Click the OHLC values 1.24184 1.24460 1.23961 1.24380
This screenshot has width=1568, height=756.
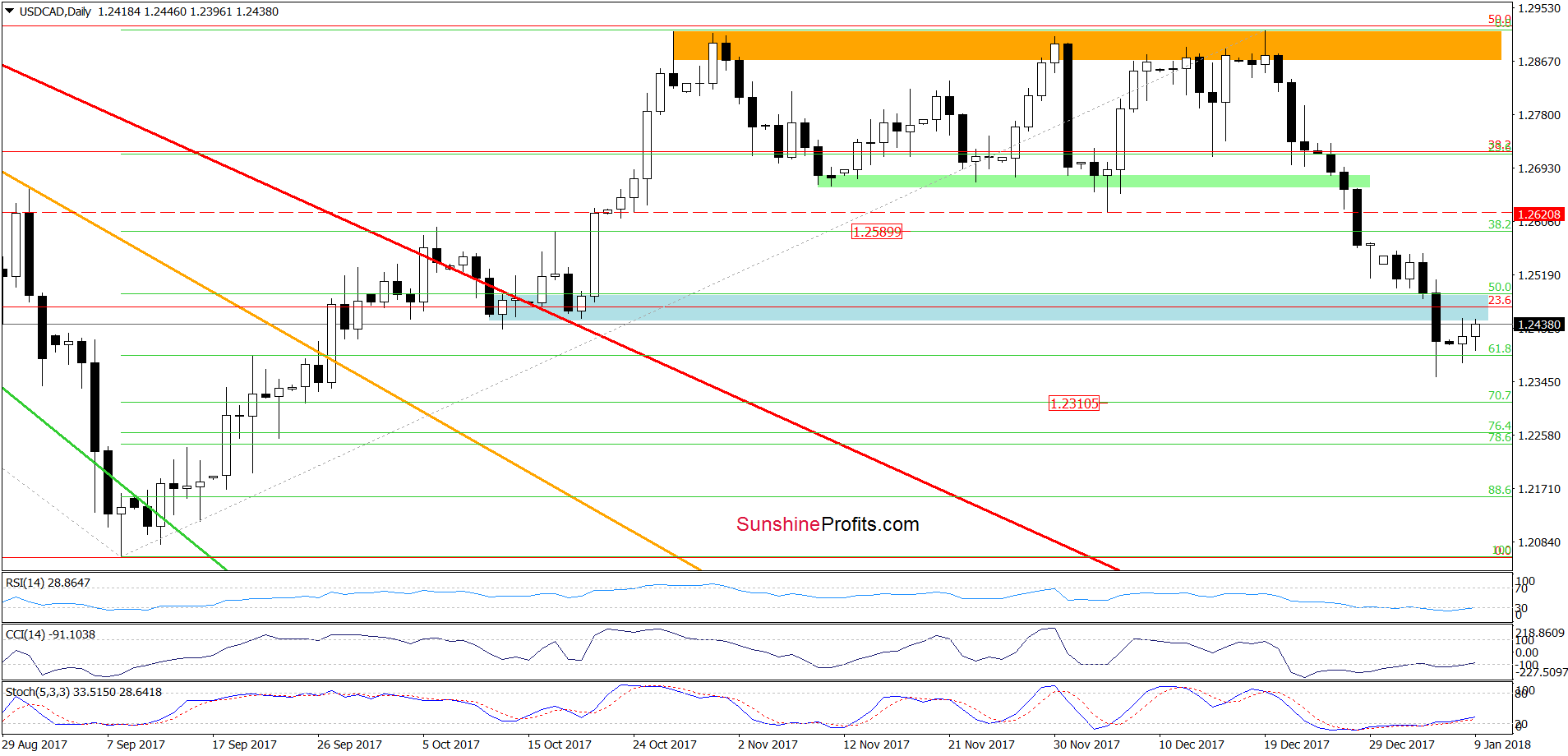188,12
